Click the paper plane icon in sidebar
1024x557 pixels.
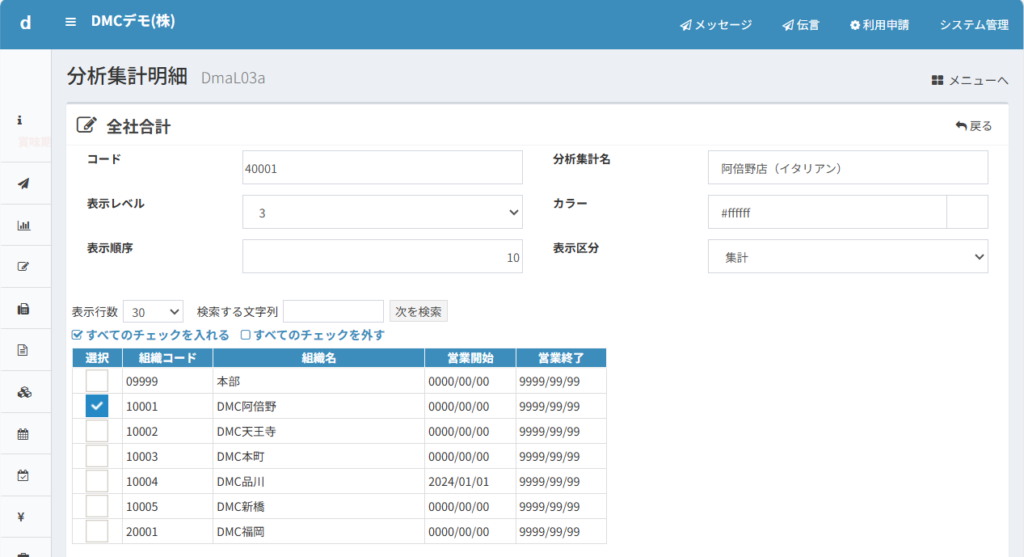point(24,183)
